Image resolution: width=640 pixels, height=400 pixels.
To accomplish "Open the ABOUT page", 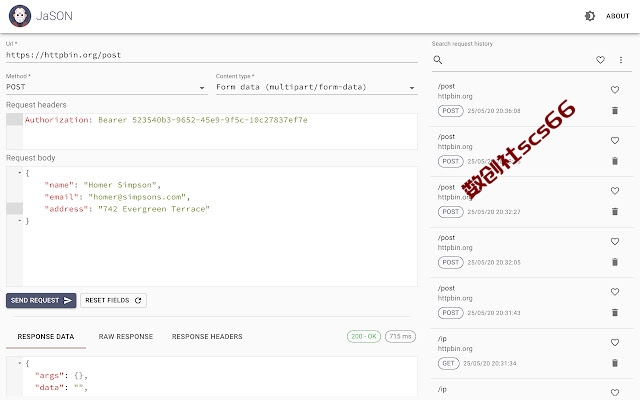I will (618, 16).
